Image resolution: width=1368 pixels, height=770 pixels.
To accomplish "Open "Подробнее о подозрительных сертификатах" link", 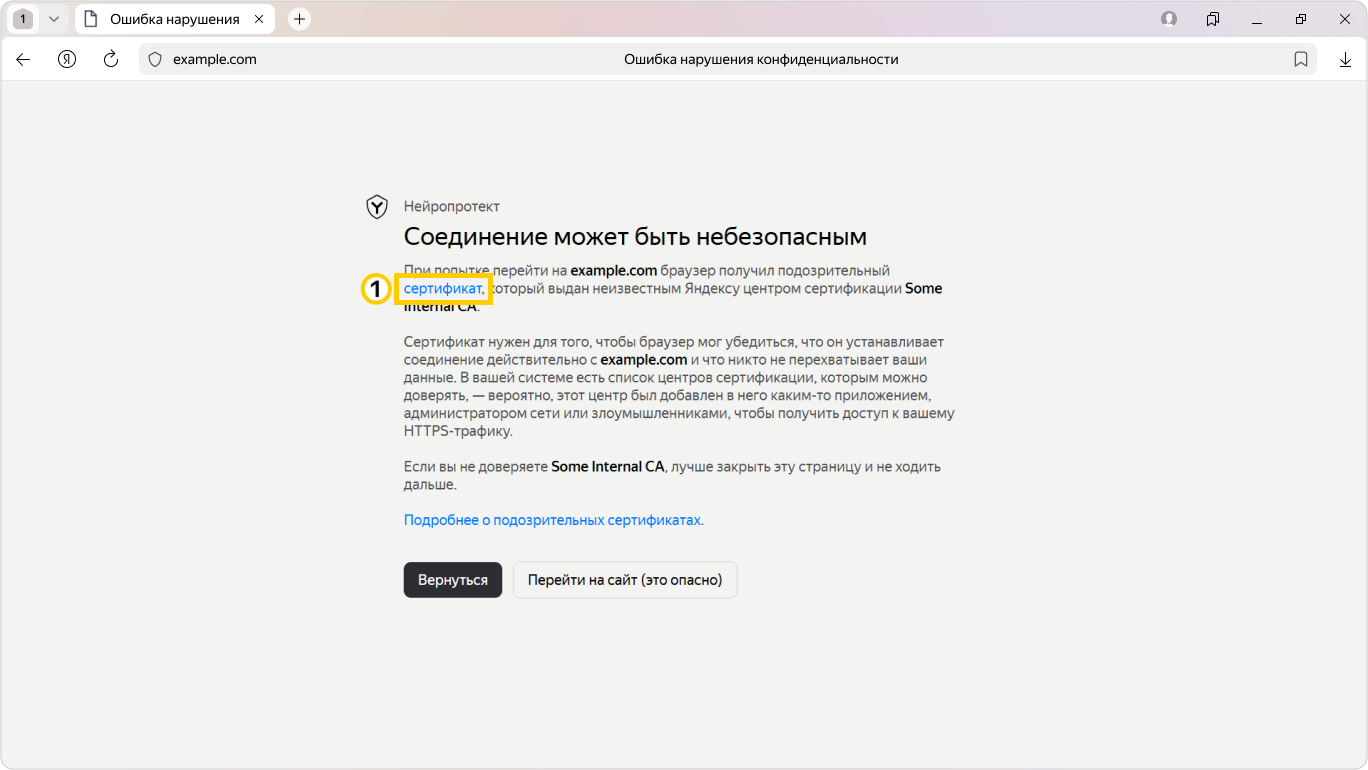I will pos(552,520).
